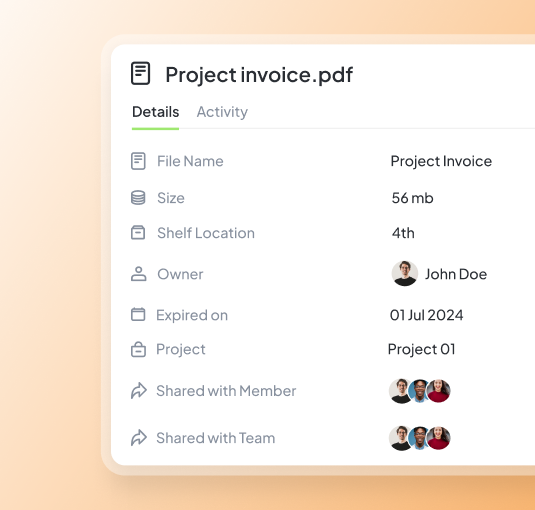The height and width of the screenshot is (510, 535).
Task: Click the Expired on calendar icon
Action: 138,314
